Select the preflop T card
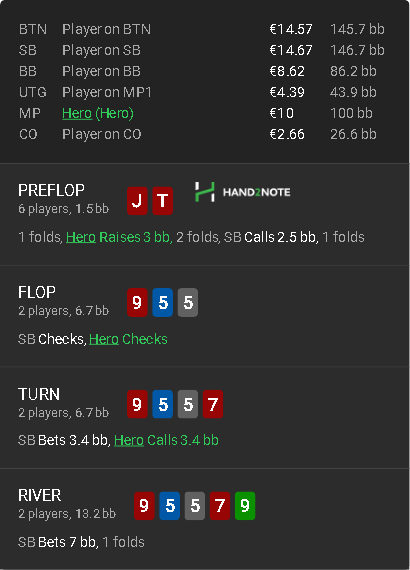Image resolution: width=410 pixels, height=570 pixels. [162, 201]
